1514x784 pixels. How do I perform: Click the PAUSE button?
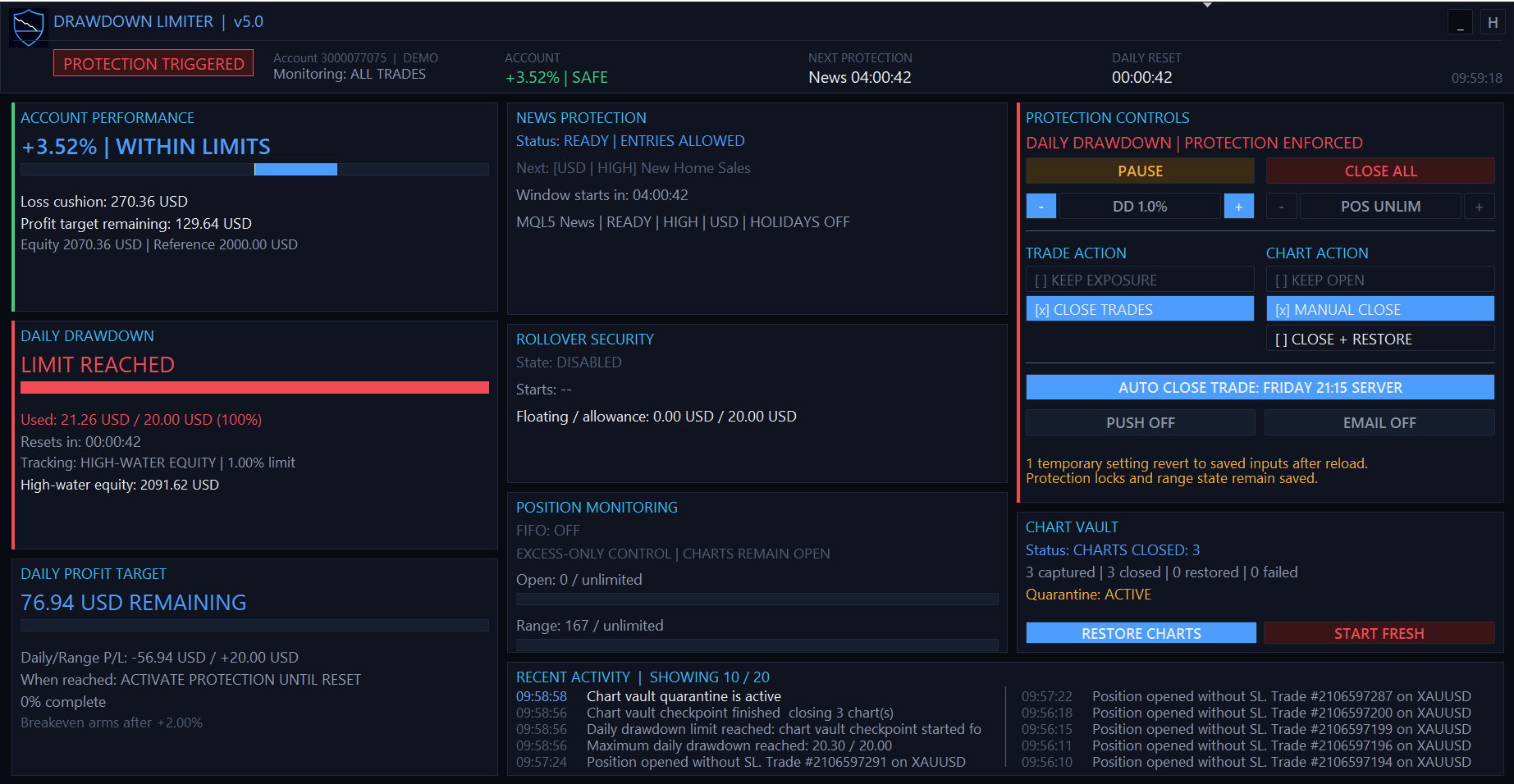click(x=1141, y=171)
